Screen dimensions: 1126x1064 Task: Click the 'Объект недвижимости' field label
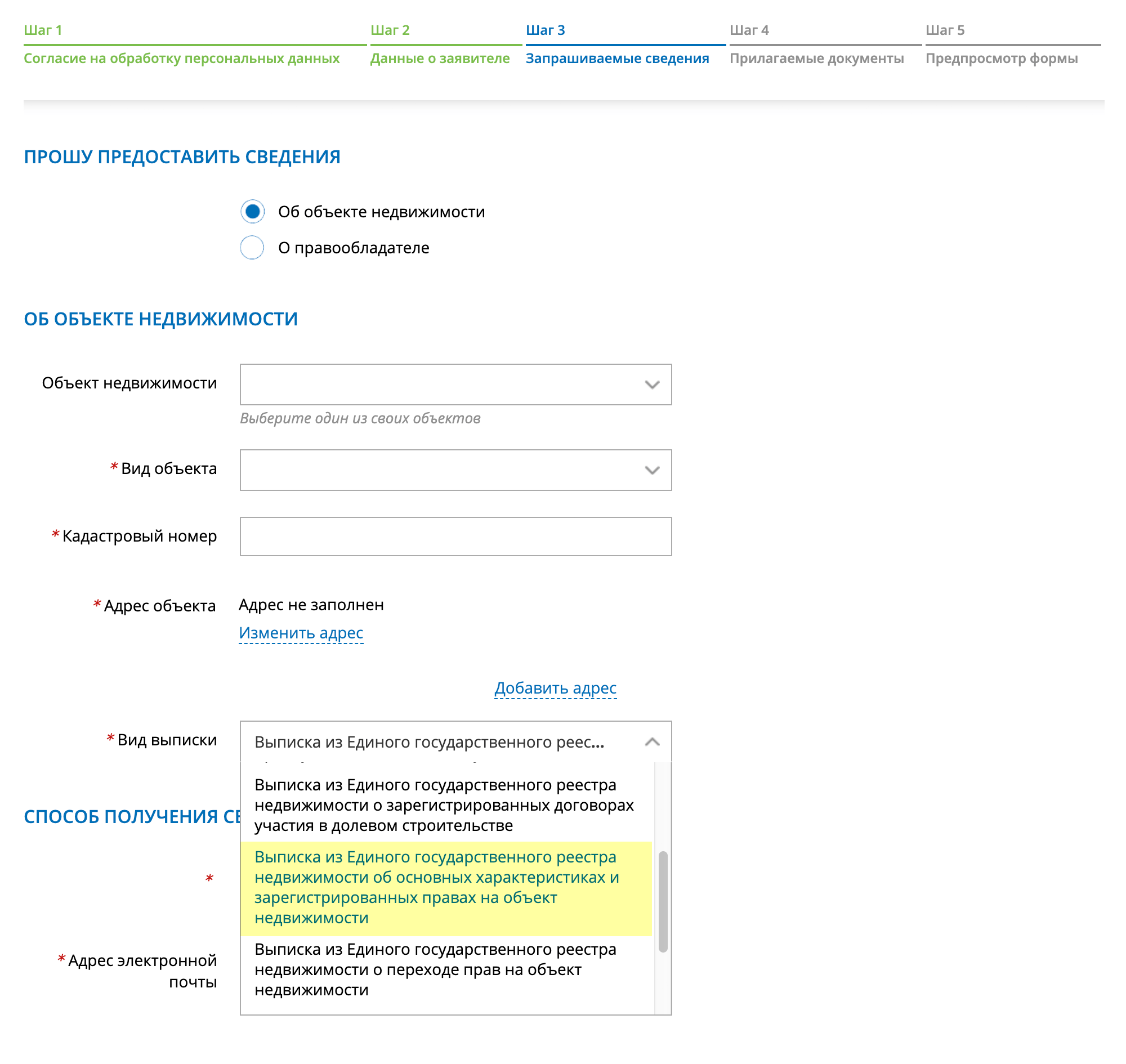(129, 383)
